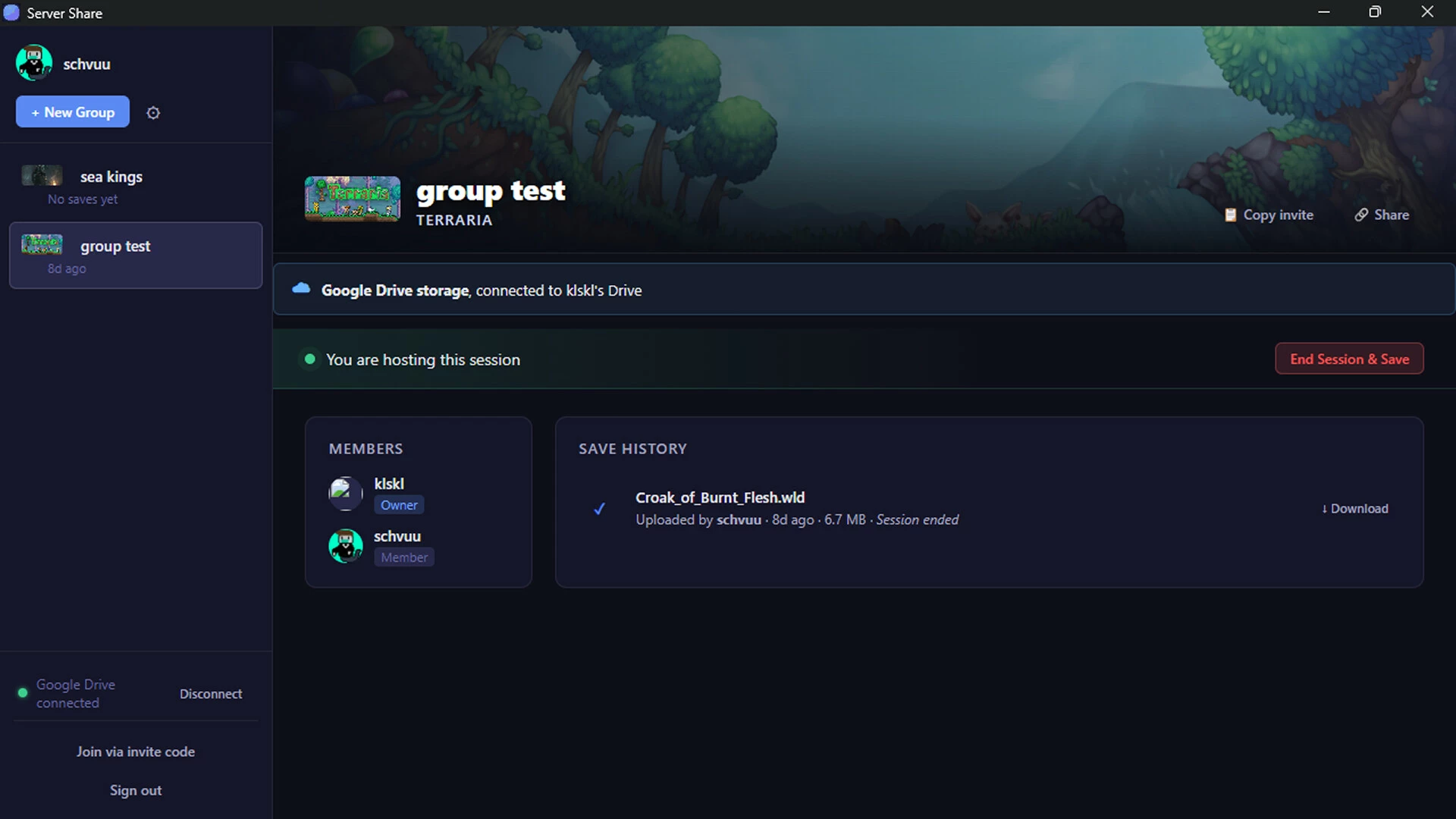
Task: Create a new group
Action: [x=73, y=112]
